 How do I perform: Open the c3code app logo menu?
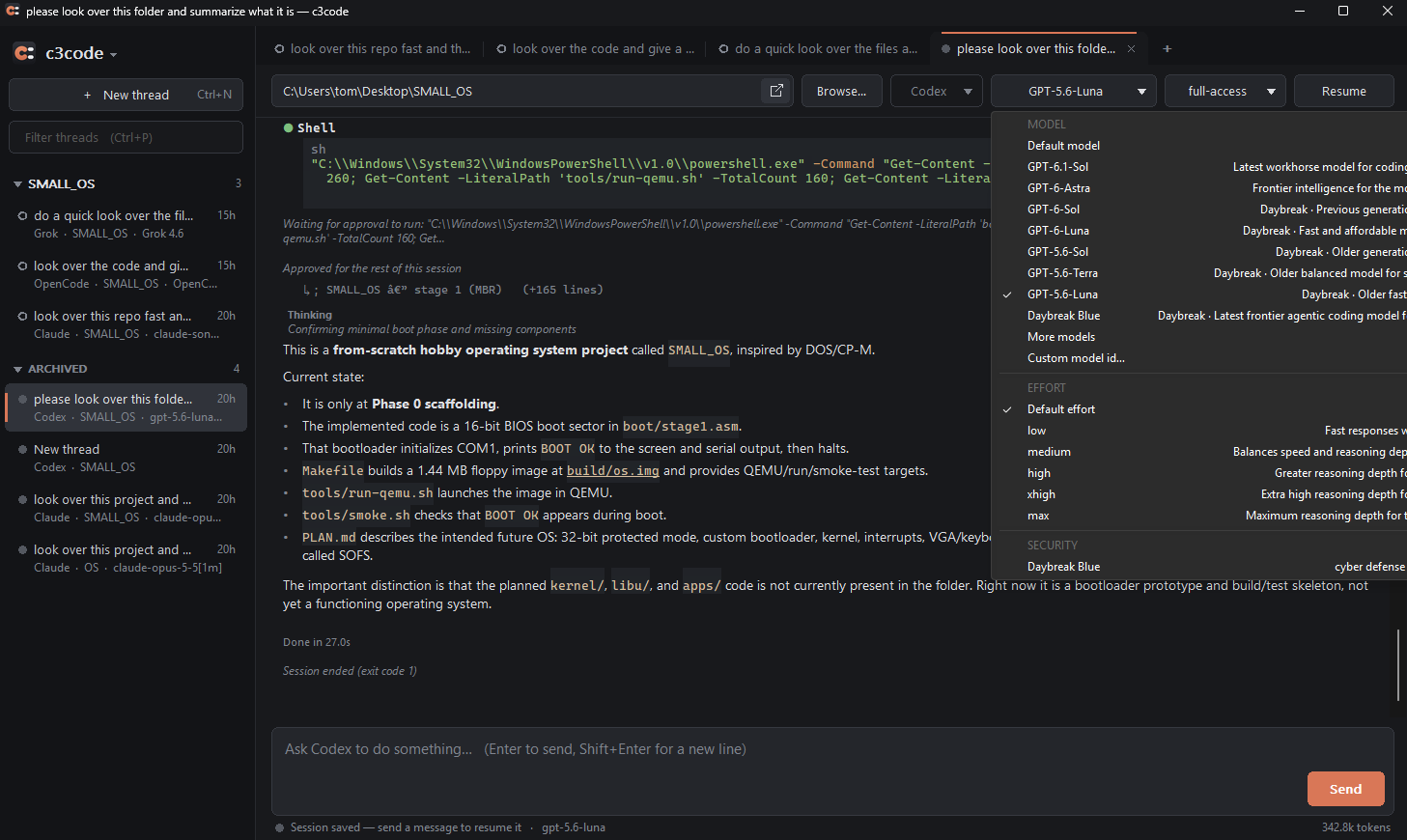[x=24, y=53]
